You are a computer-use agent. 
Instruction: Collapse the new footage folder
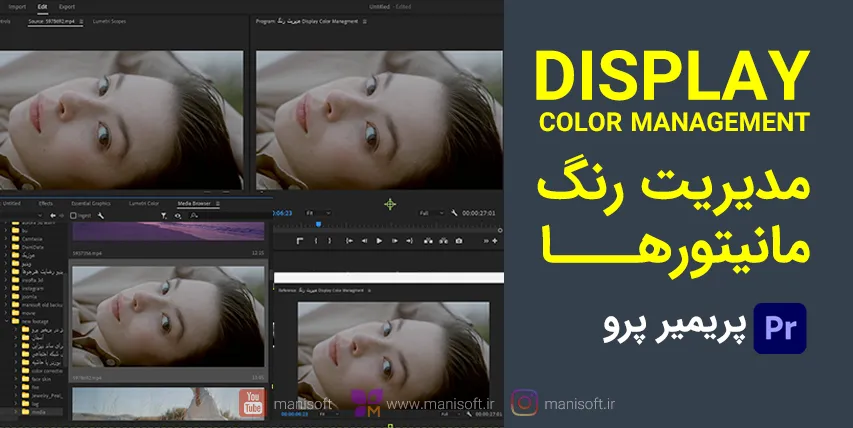6,321
